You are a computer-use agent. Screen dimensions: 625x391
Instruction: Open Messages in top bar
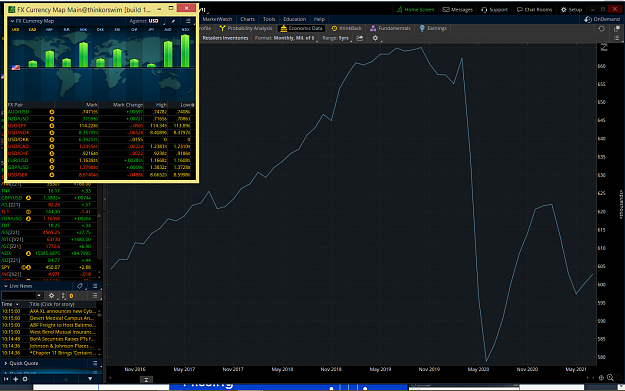click(458, 10)
